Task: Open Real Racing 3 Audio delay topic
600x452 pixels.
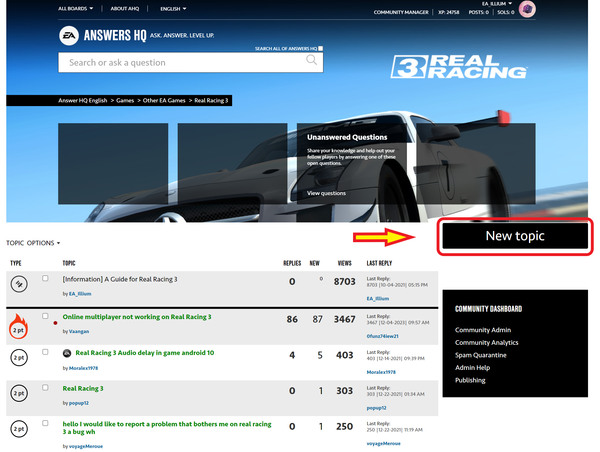Action: tap(145, 353)
